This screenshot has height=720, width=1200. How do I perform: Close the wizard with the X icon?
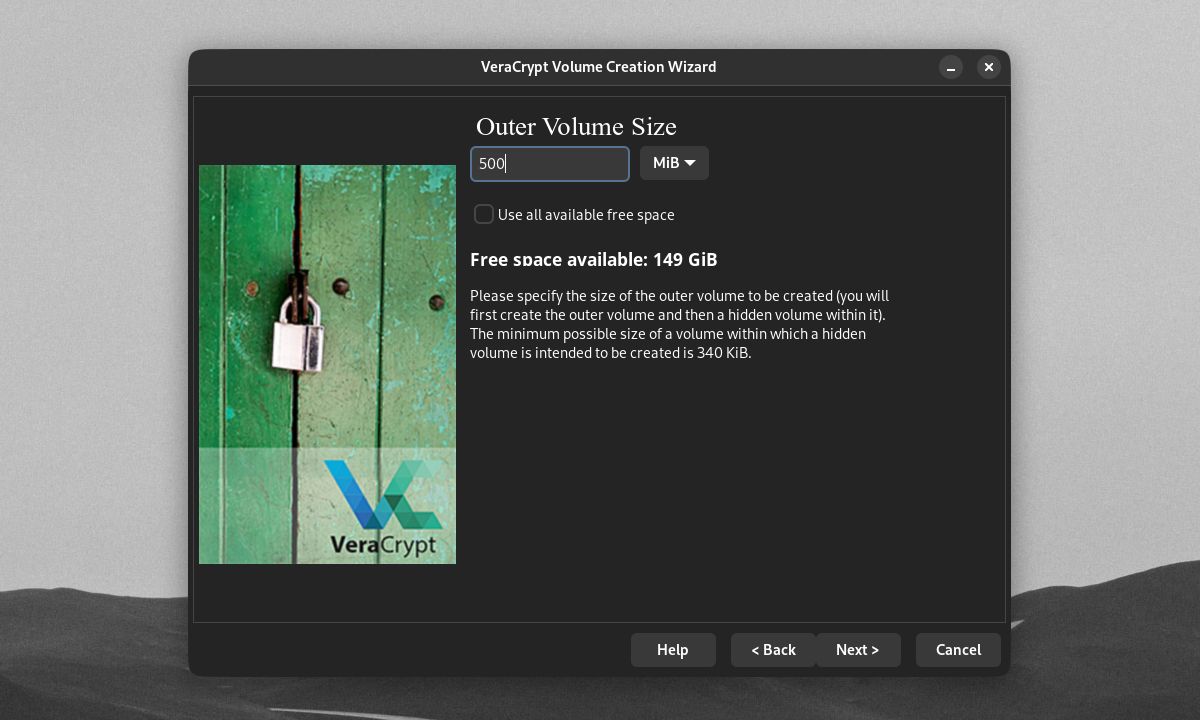[988, 67]
